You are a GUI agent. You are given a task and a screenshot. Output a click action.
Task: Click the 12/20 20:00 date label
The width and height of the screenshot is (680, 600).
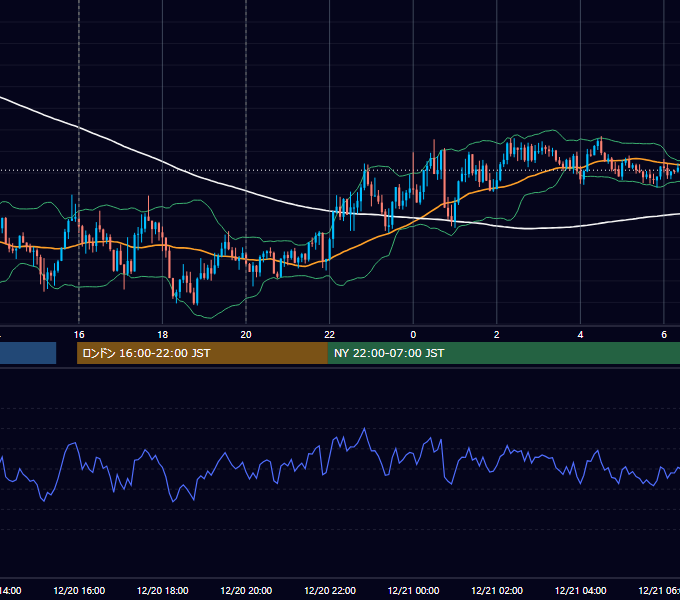(x=246, y=590)
